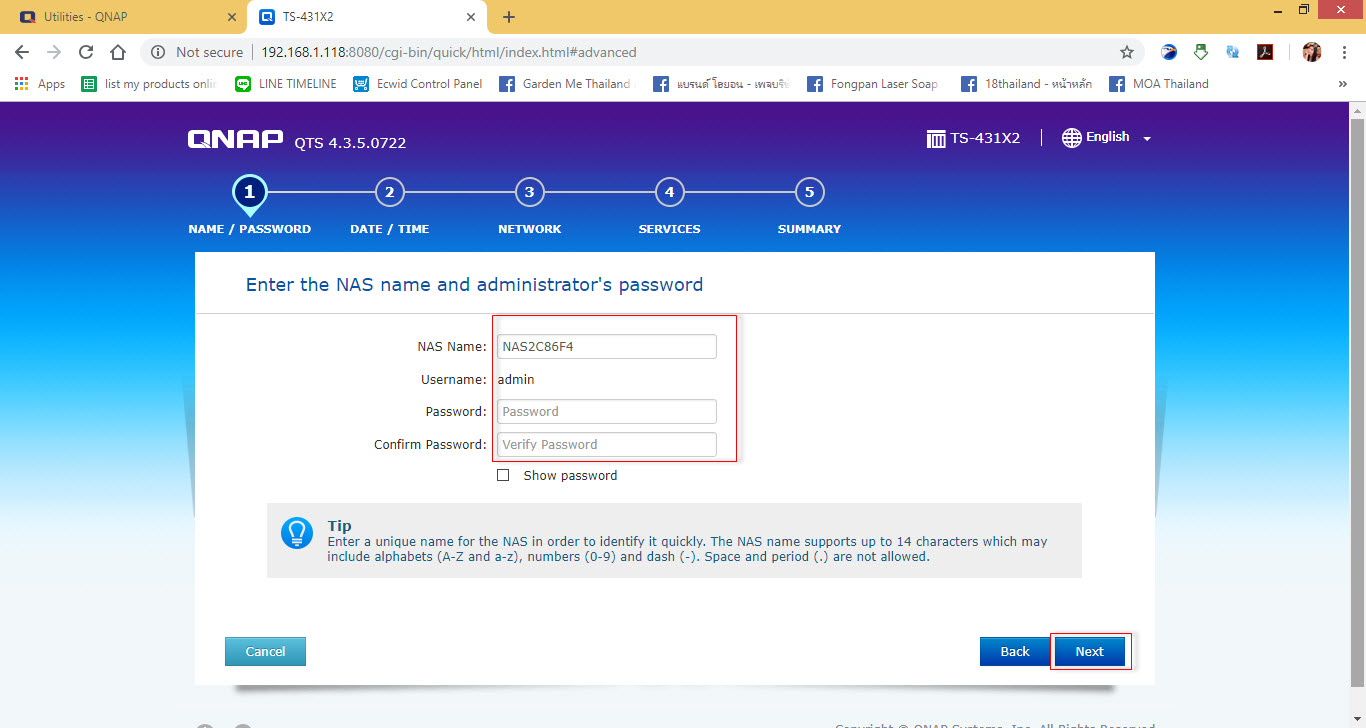Click step 3 NETWORK circle icon
This screenshot has width=1366, height=728.
529,191
